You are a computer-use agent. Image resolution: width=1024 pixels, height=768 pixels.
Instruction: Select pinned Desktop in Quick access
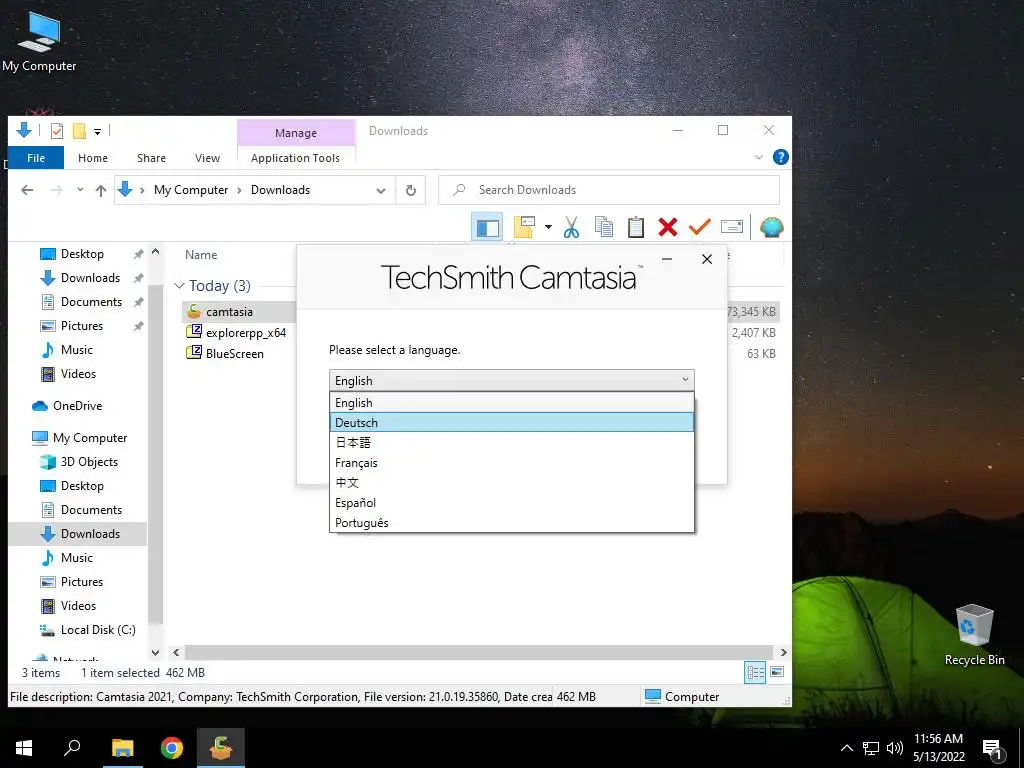click(82, 254)
